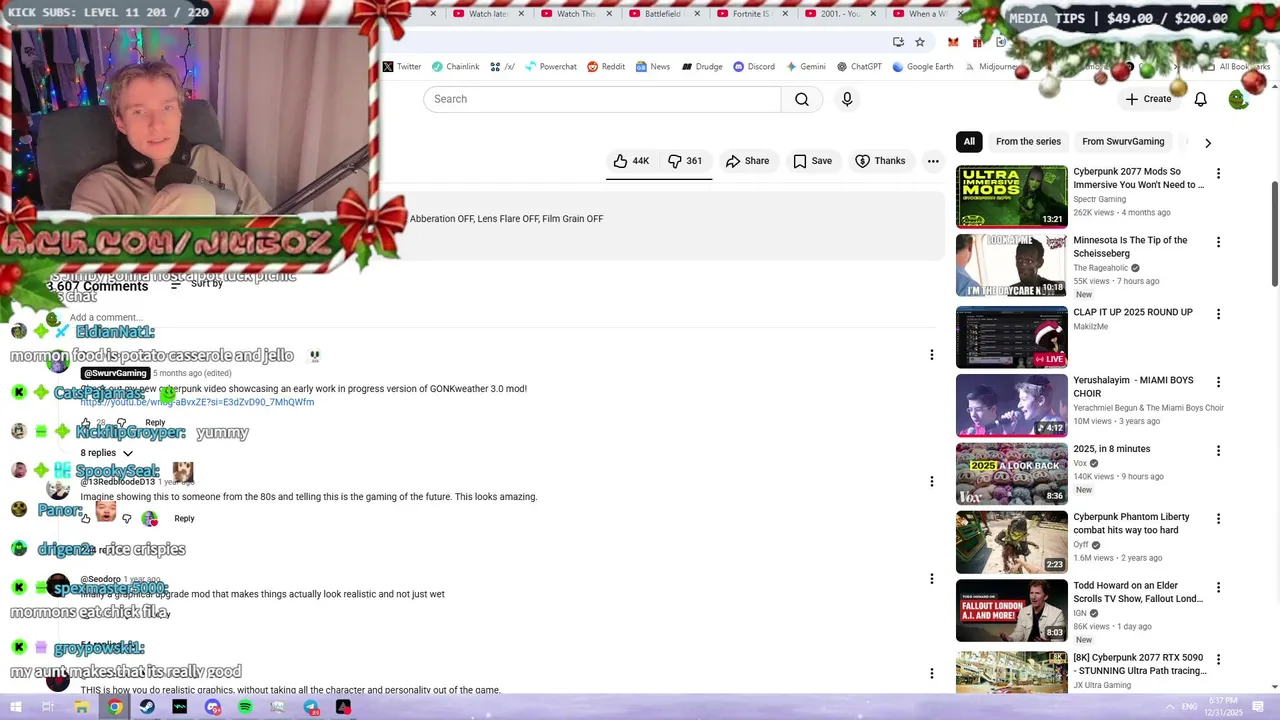Open the MetaMask fox extension icon
Image resolution: width=1280 pixels, height=720 pixels.
[953, 42]
